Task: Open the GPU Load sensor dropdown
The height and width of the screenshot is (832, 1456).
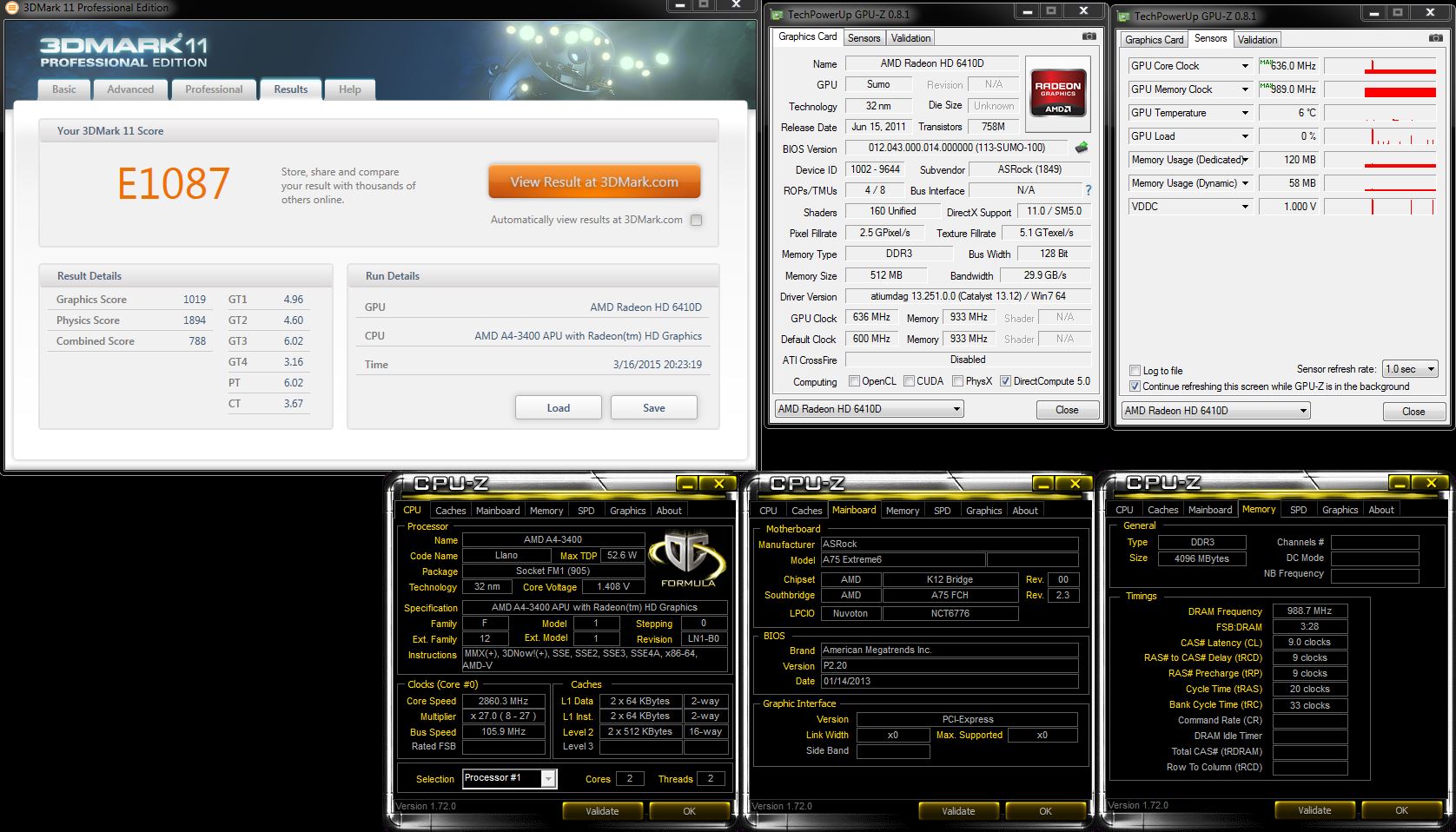Action: (1244, 136)
